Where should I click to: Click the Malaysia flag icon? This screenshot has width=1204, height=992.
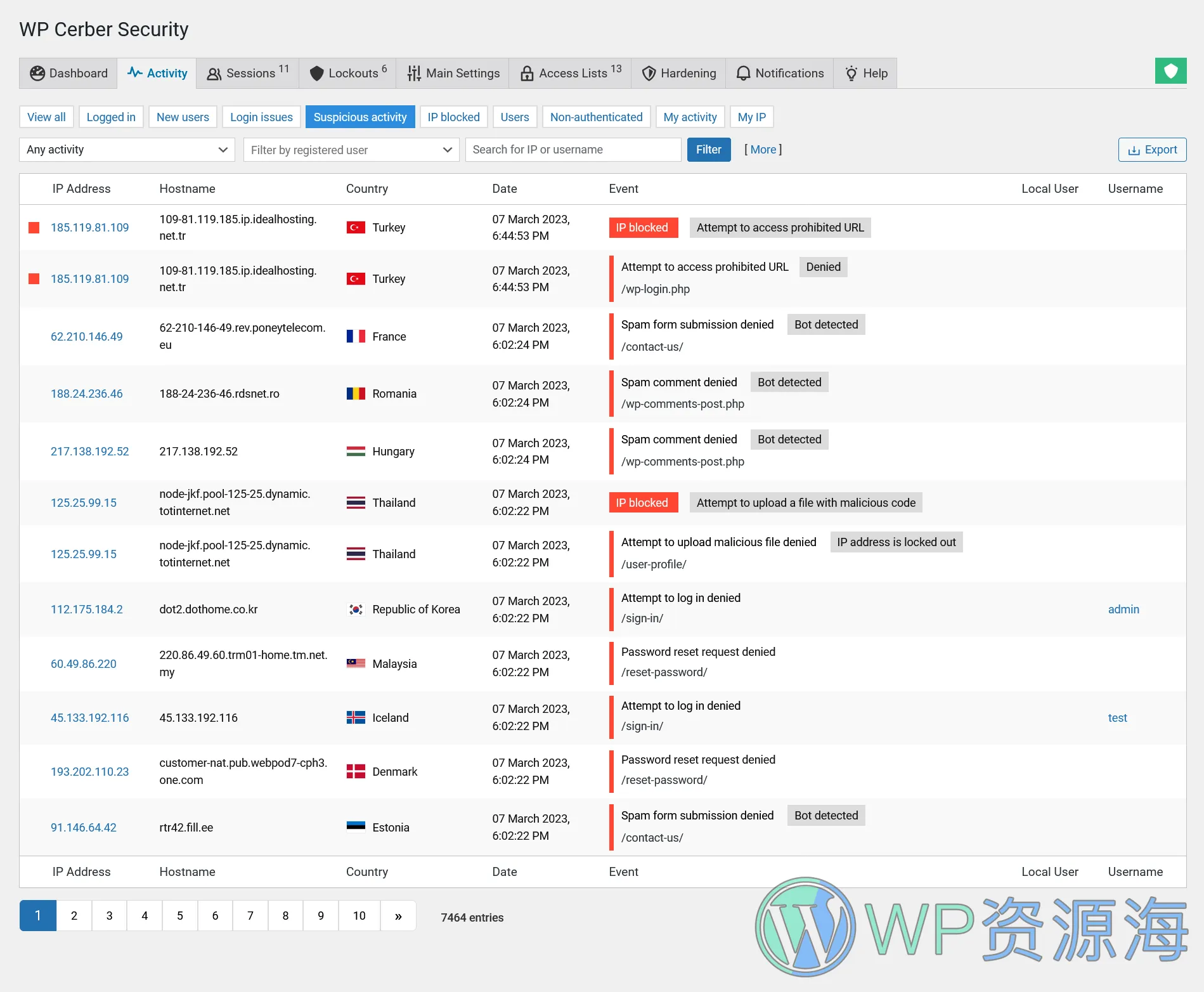356,663
